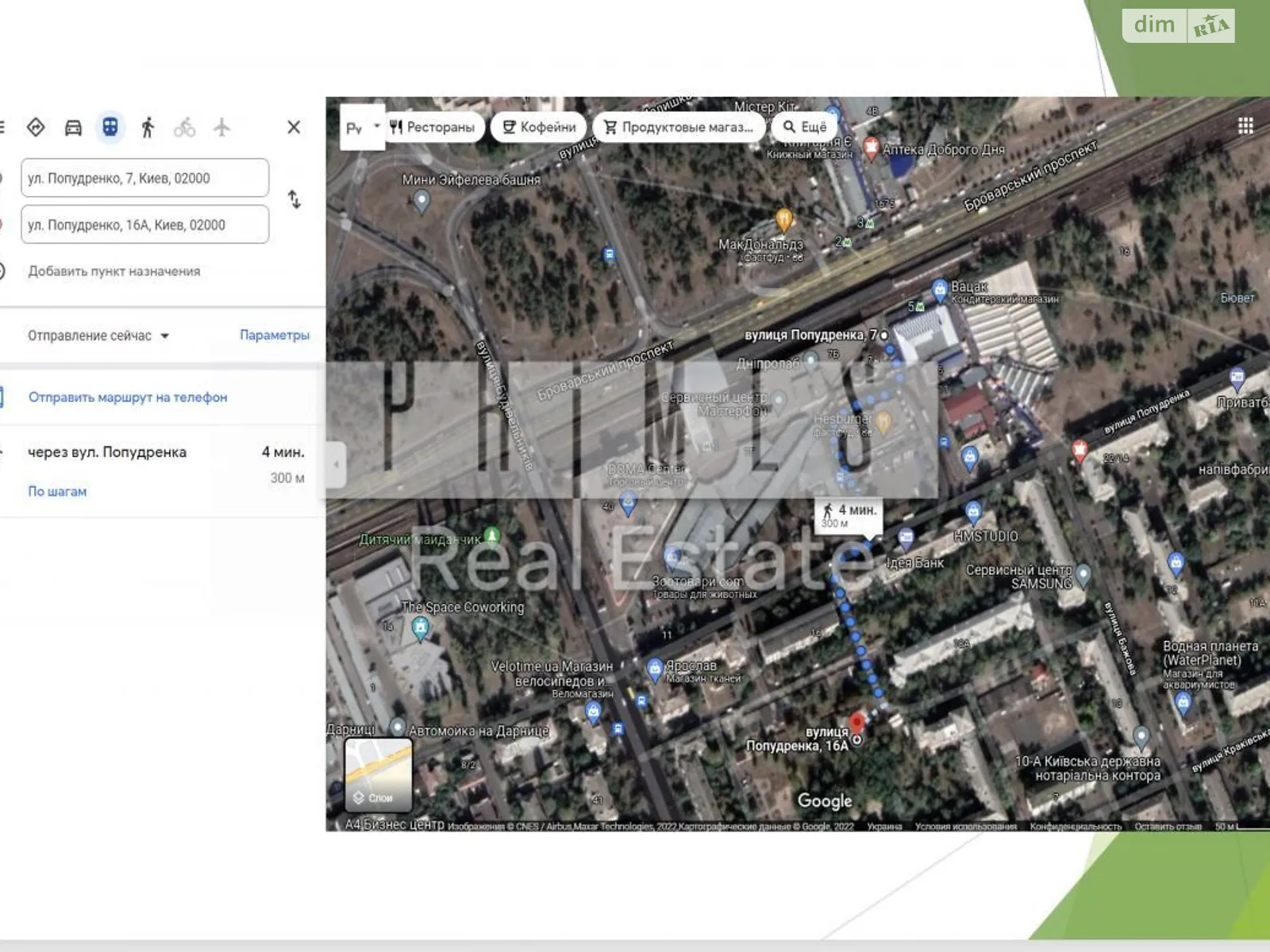Click Вацак confectionery shop pin

940,289
